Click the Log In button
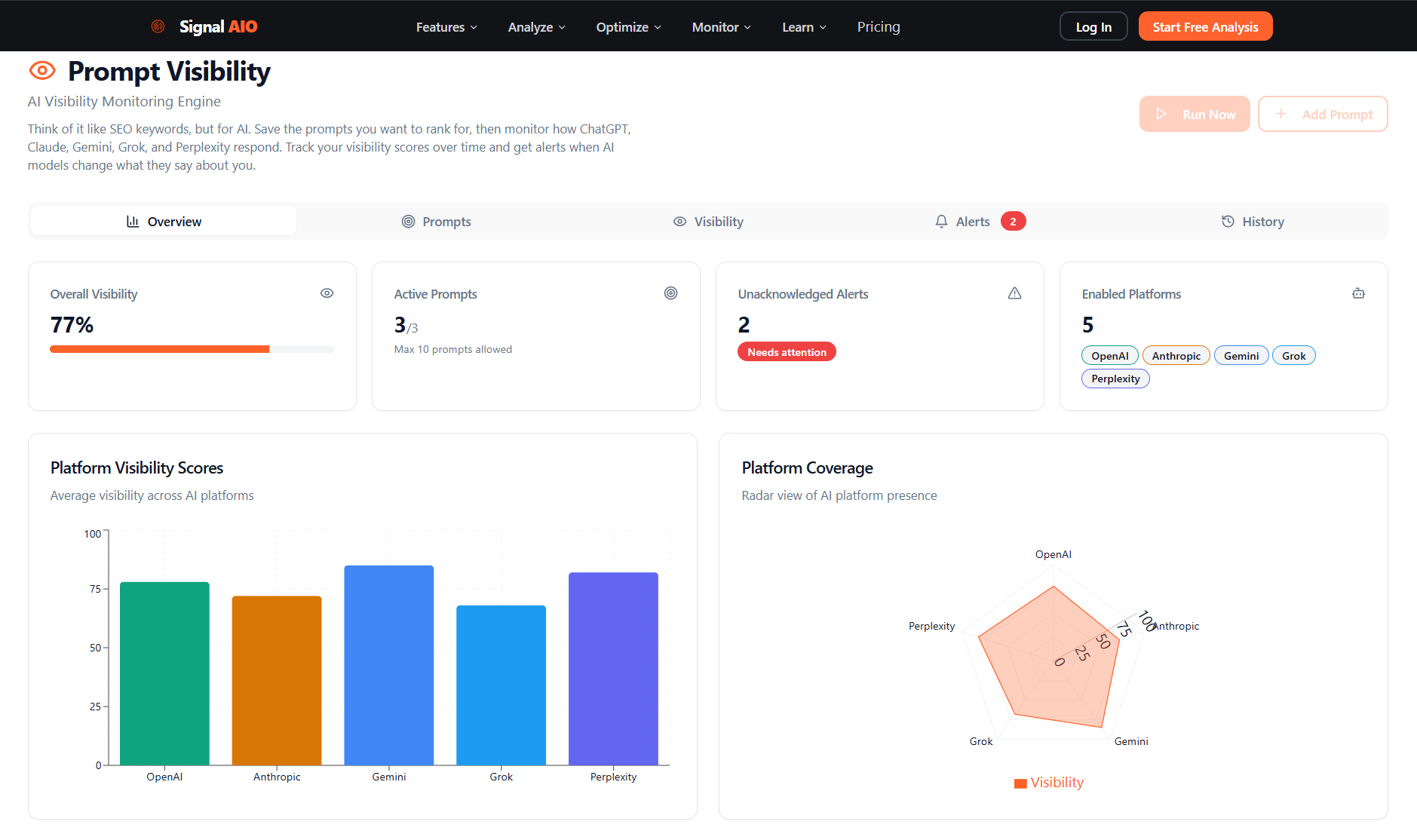This screenshot has height=840, width=1417. (x=1093, y=26)
